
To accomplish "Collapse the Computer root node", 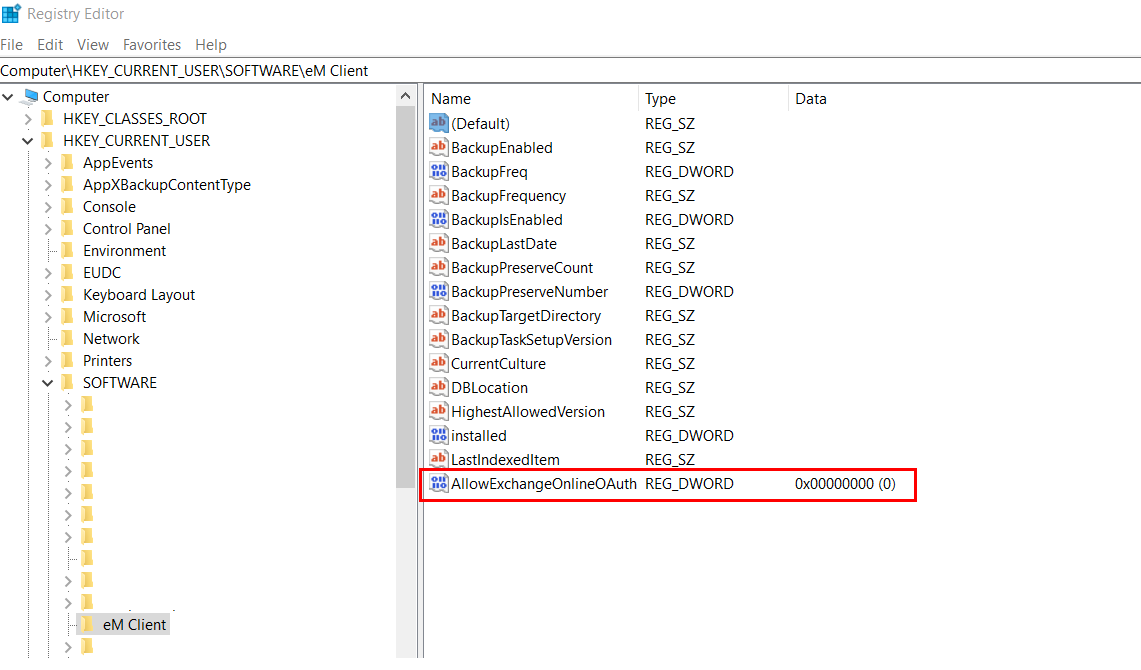I will [8, 97].
